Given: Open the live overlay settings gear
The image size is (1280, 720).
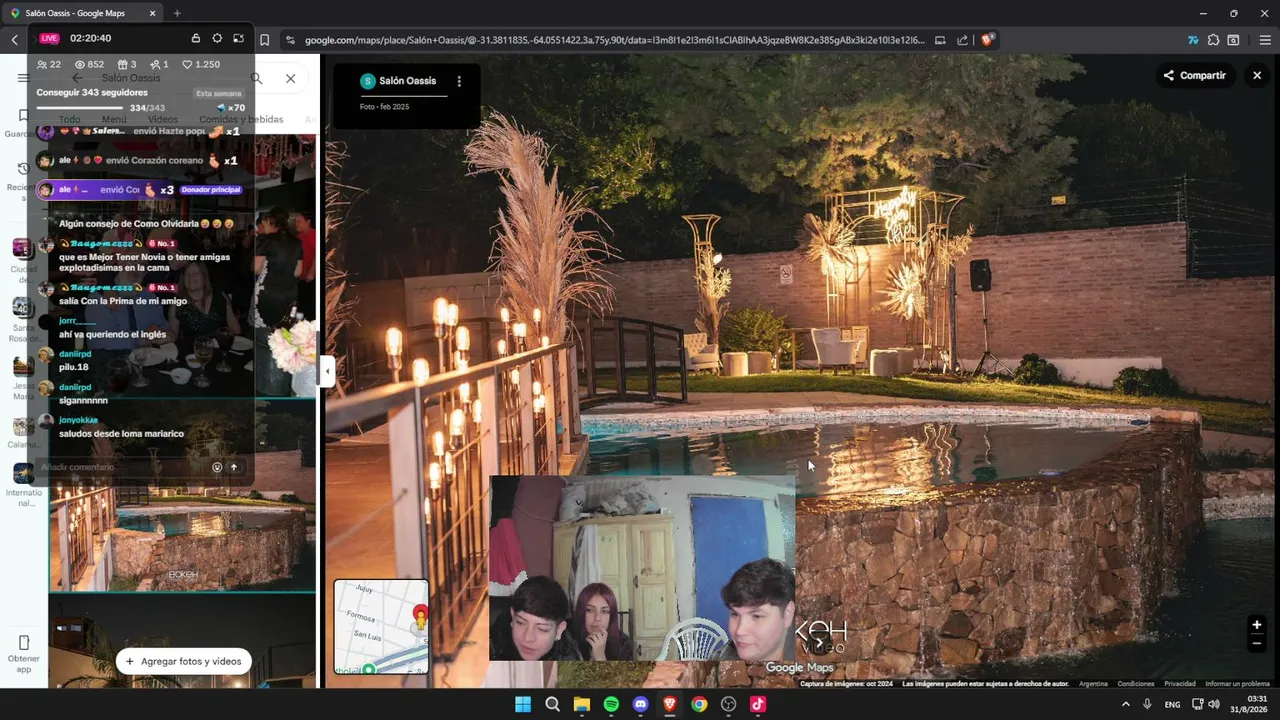Looking at the screenshot, I should 217,38.
